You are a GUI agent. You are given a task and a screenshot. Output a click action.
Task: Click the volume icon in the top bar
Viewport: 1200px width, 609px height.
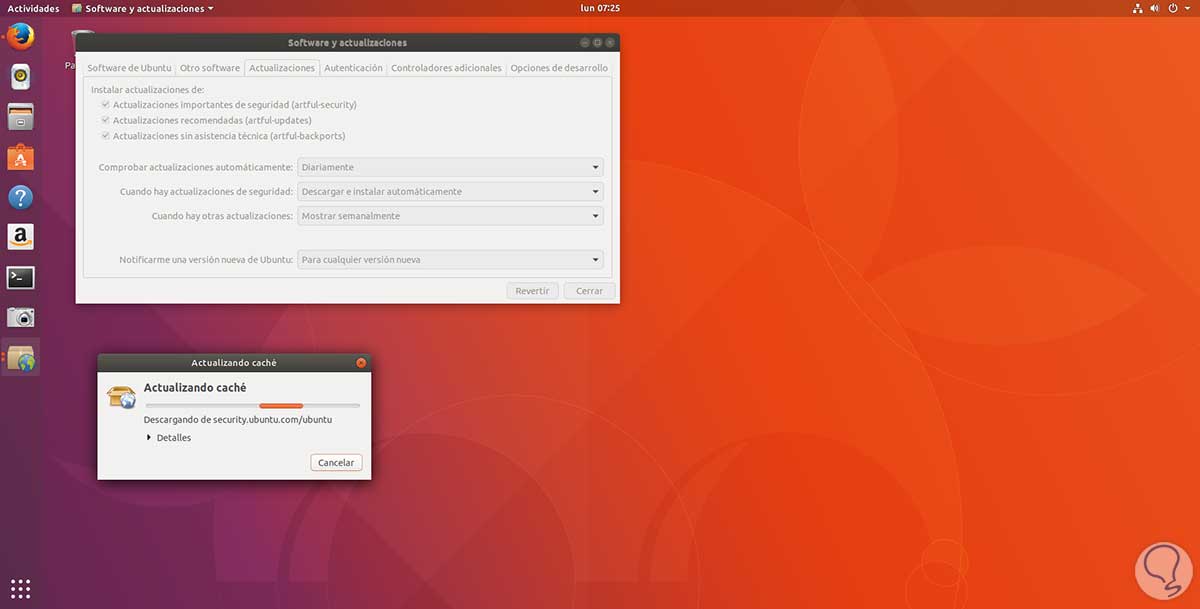[x=1155, y=7]
